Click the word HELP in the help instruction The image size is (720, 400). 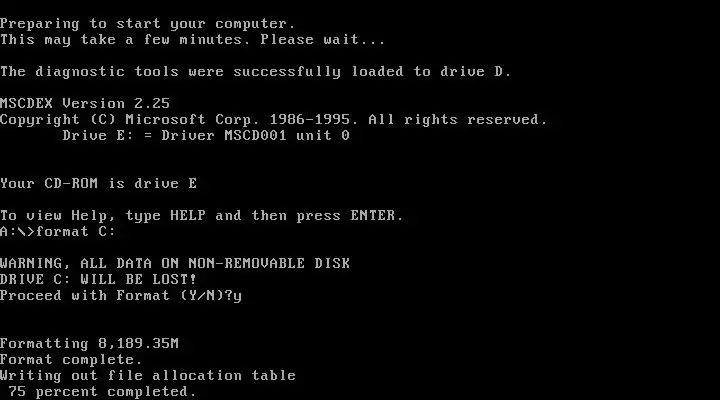click(188, 215)
